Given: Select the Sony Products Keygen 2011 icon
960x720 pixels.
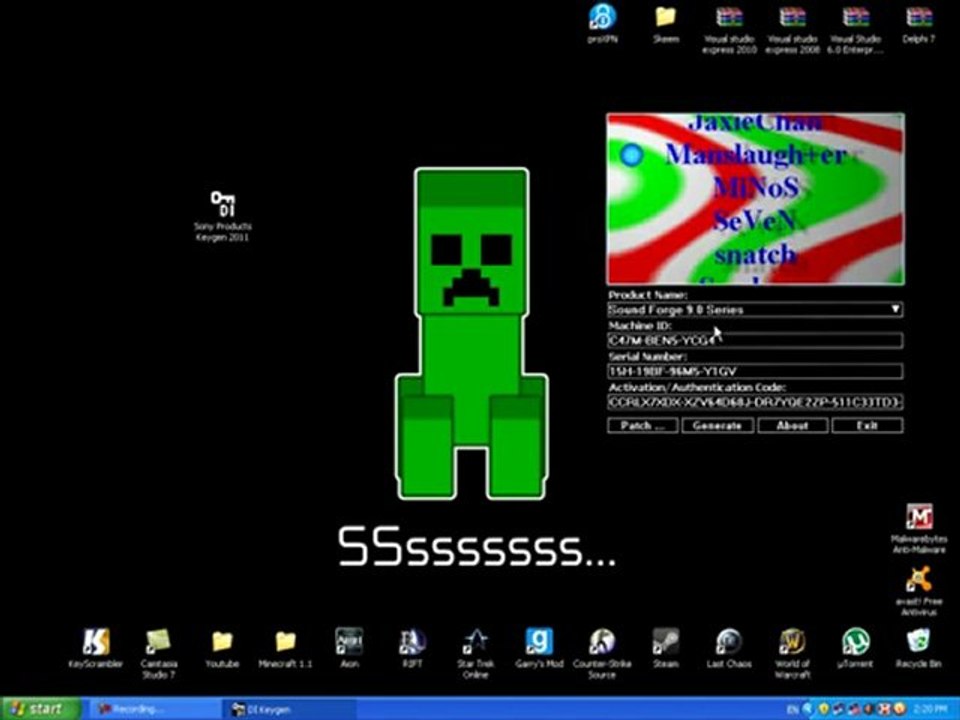Looking at the screenshot, I should 222,216.
